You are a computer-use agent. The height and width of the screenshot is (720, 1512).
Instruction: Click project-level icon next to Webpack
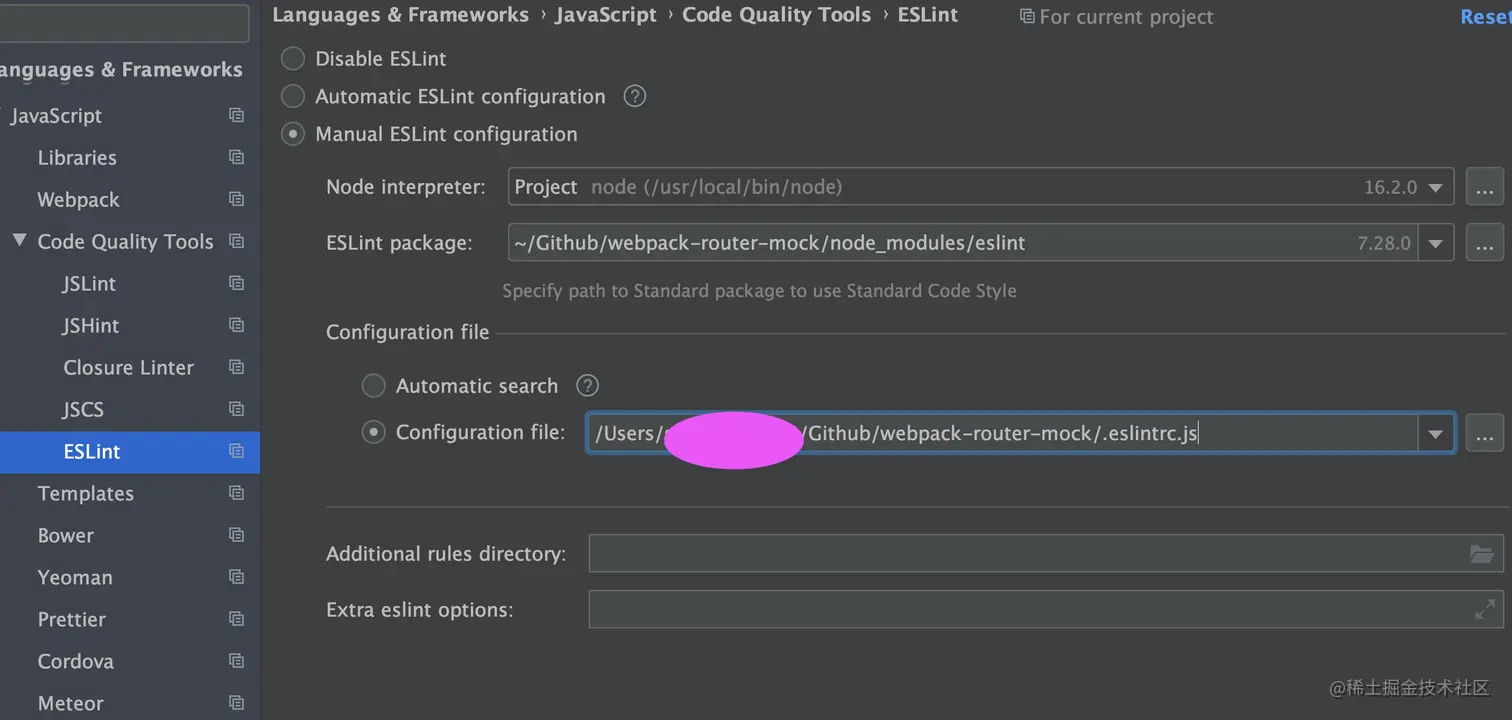236,200
